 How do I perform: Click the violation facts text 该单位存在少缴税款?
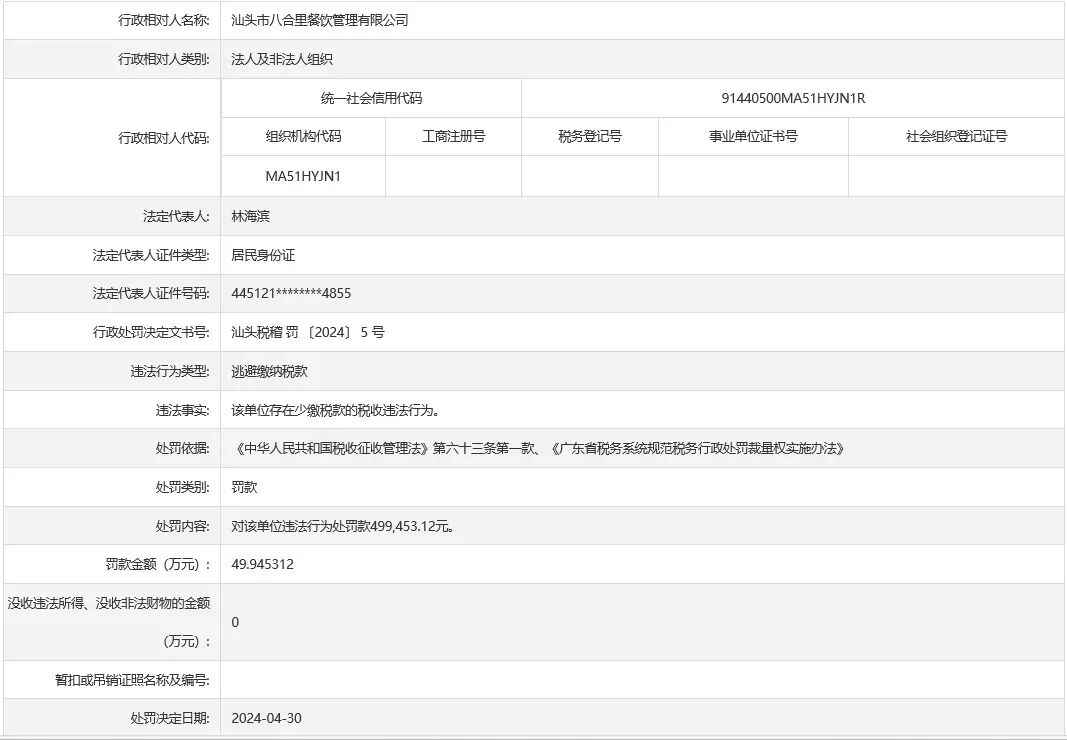click(x=335, y=410)
